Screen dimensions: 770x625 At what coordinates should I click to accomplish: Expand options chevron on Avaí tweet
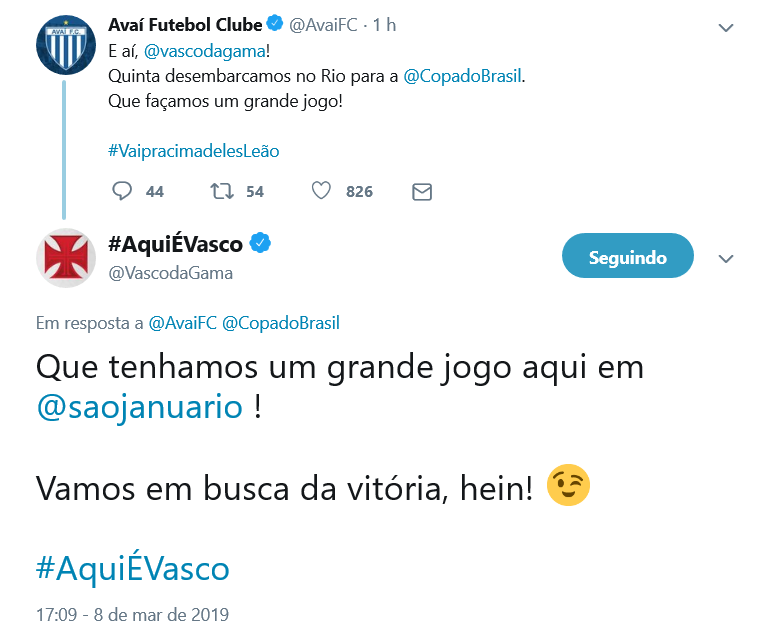point(726,27)
